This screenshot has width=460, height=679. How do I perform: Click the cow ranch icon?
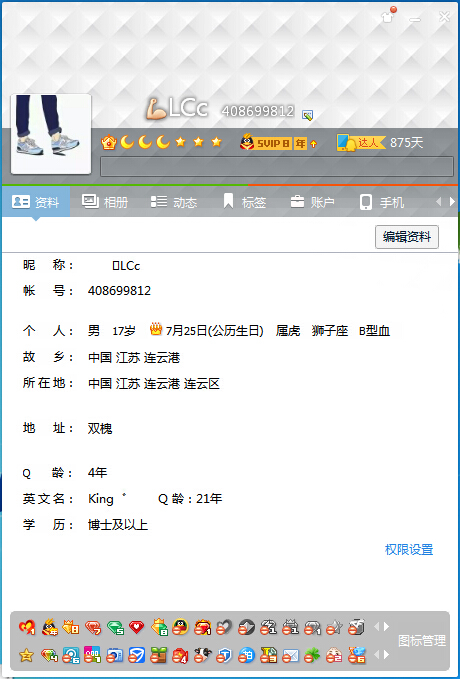coord(202,656)
